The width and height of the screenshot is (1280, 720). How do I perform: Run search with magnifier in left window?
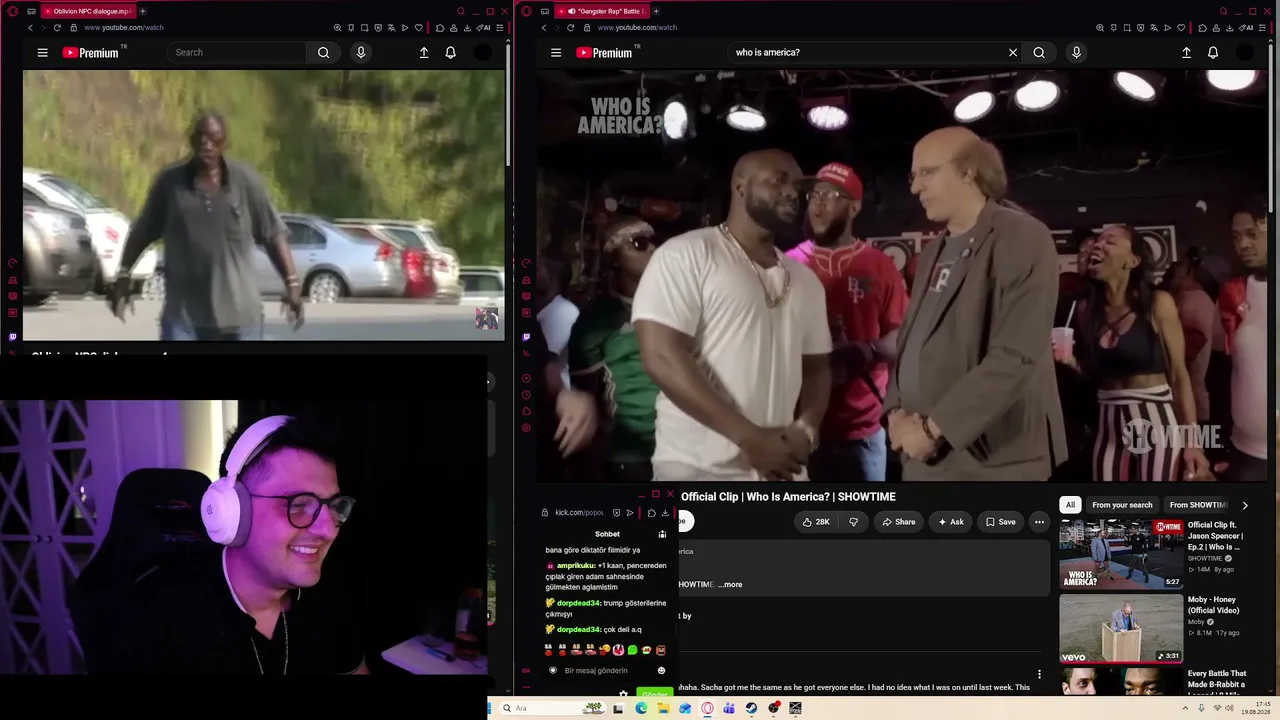pyautogui.click(x=323, y=53)
